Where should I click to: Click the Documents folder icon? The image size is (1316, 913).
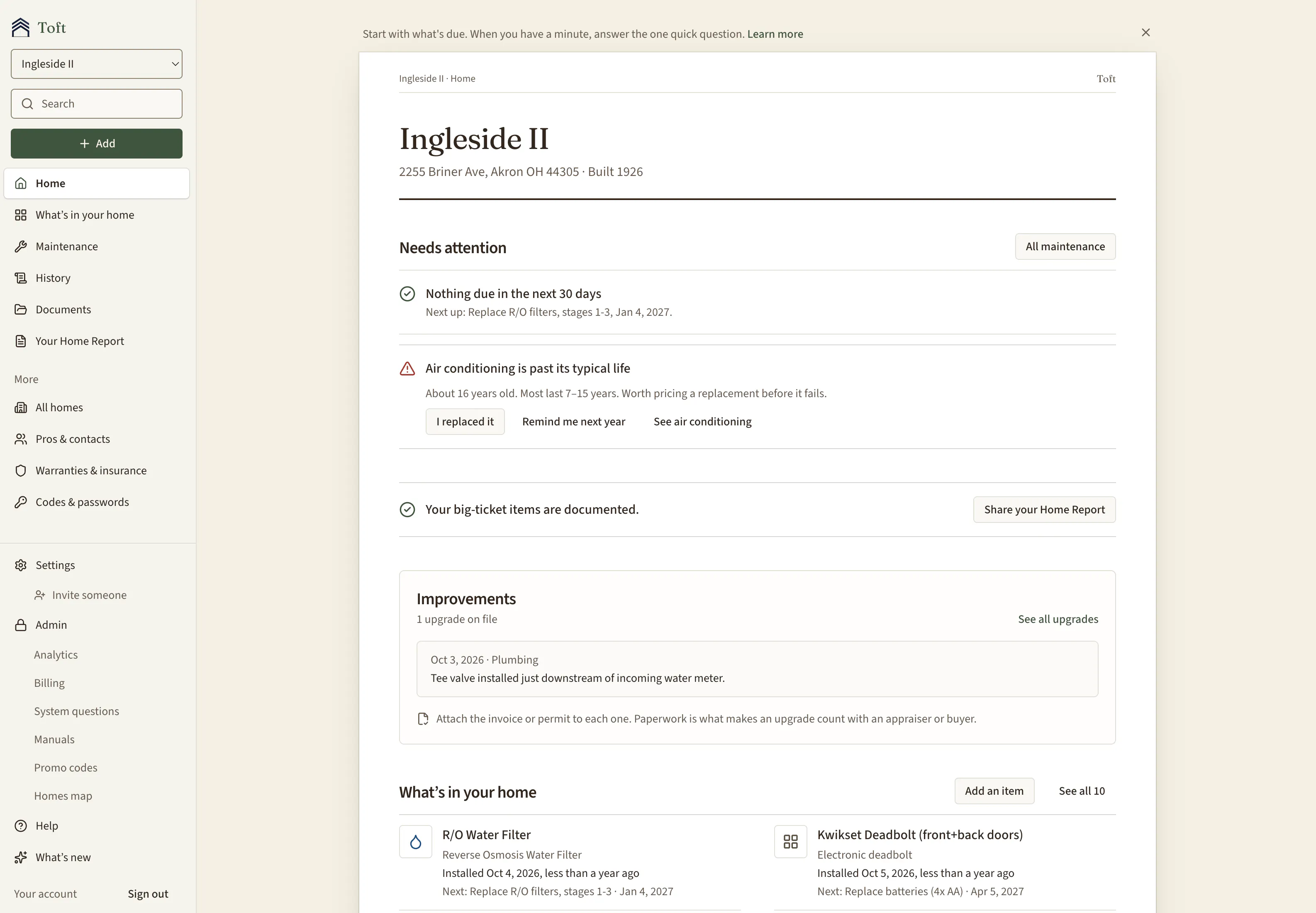(21, 309)
